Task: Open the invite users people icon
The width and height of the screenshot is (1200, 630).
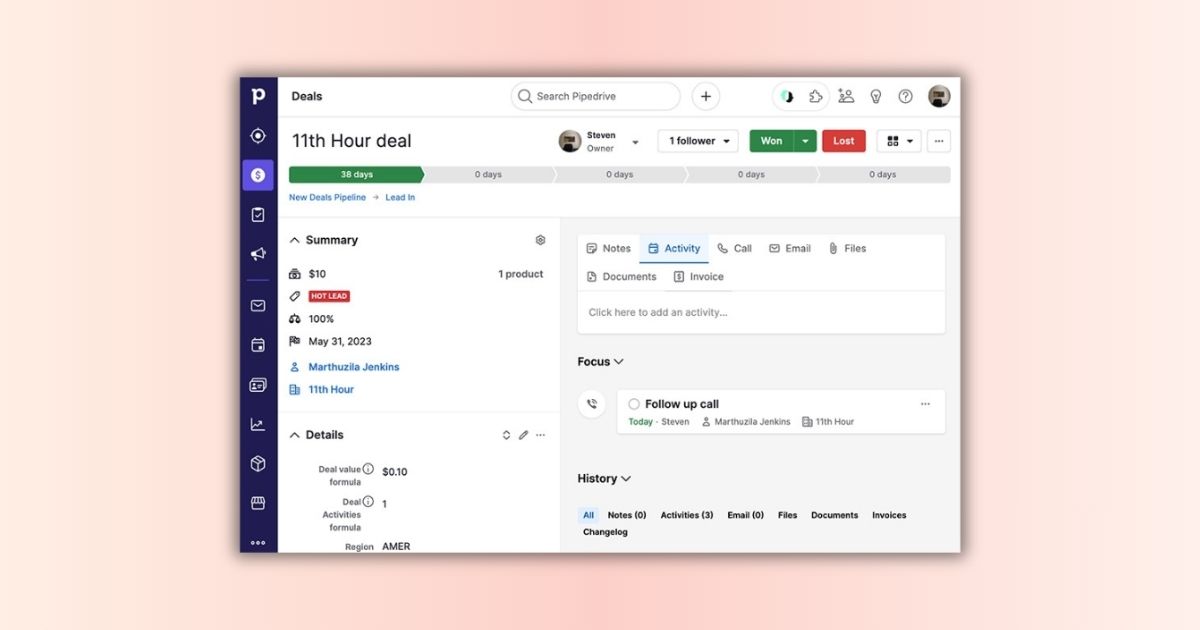Action: point(846,96)
